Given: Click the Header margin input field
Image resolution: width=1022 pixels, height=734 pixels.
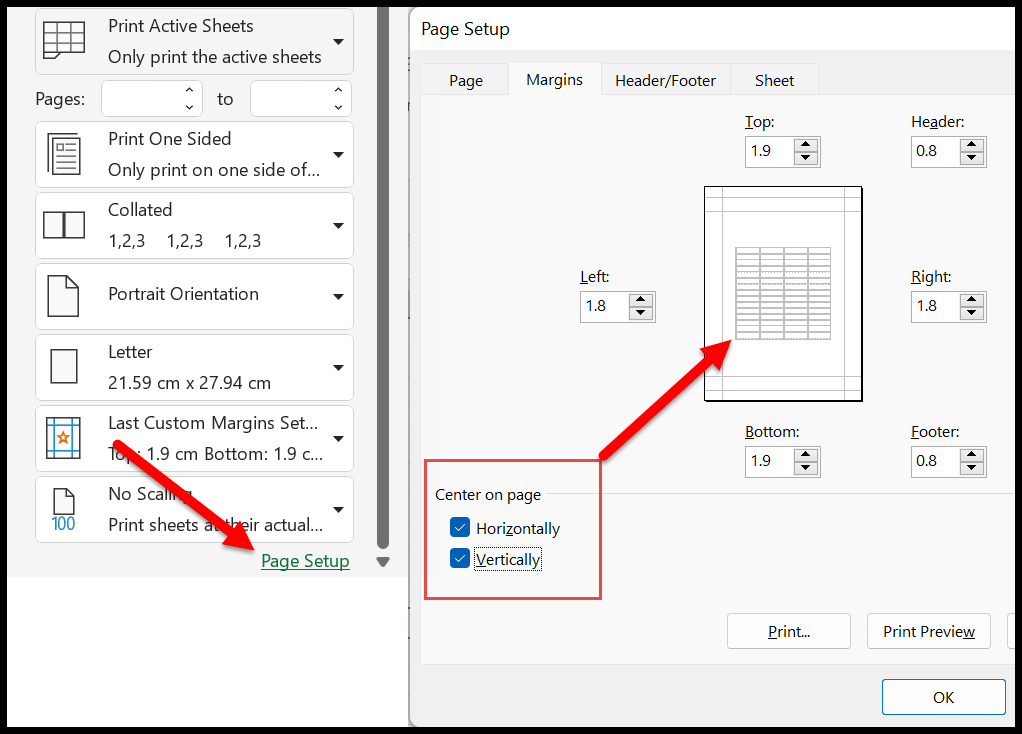Looking at the screenshot, I should point(935,151).
